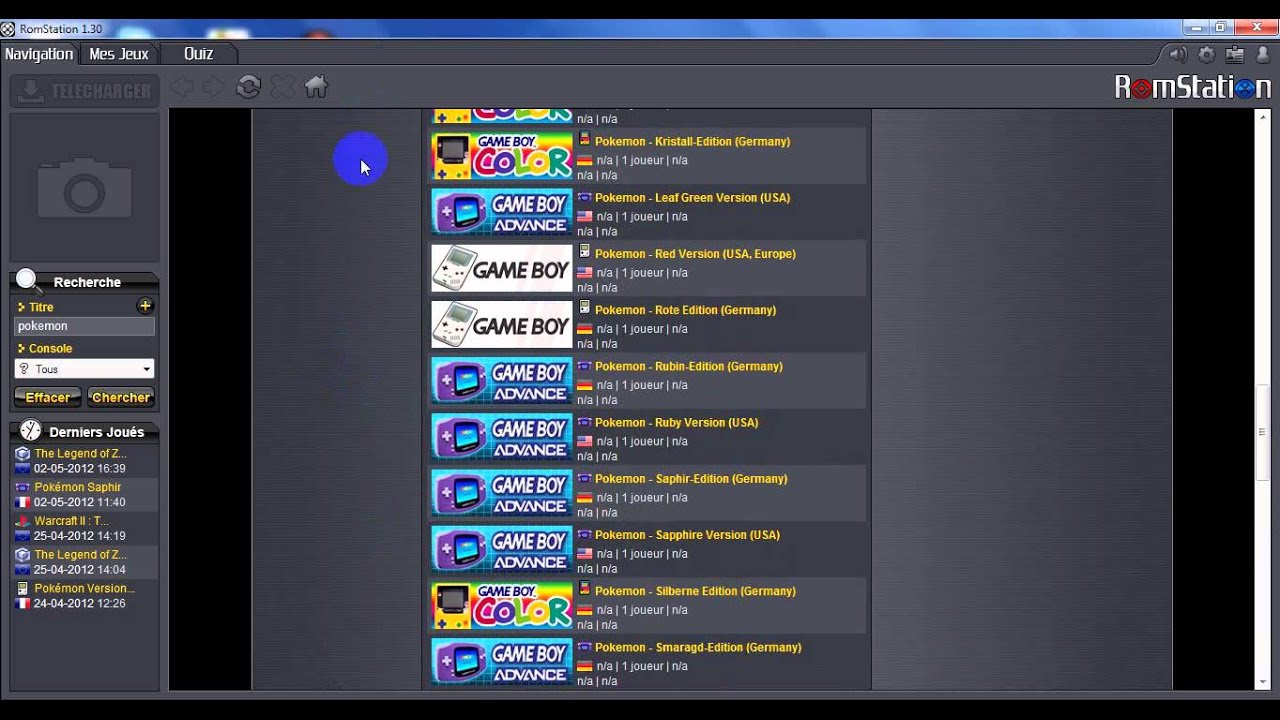Click the Game Boy Advance logo for Rubin-Edition
This screenshot has width=1280, height=720.
point(502,381)
